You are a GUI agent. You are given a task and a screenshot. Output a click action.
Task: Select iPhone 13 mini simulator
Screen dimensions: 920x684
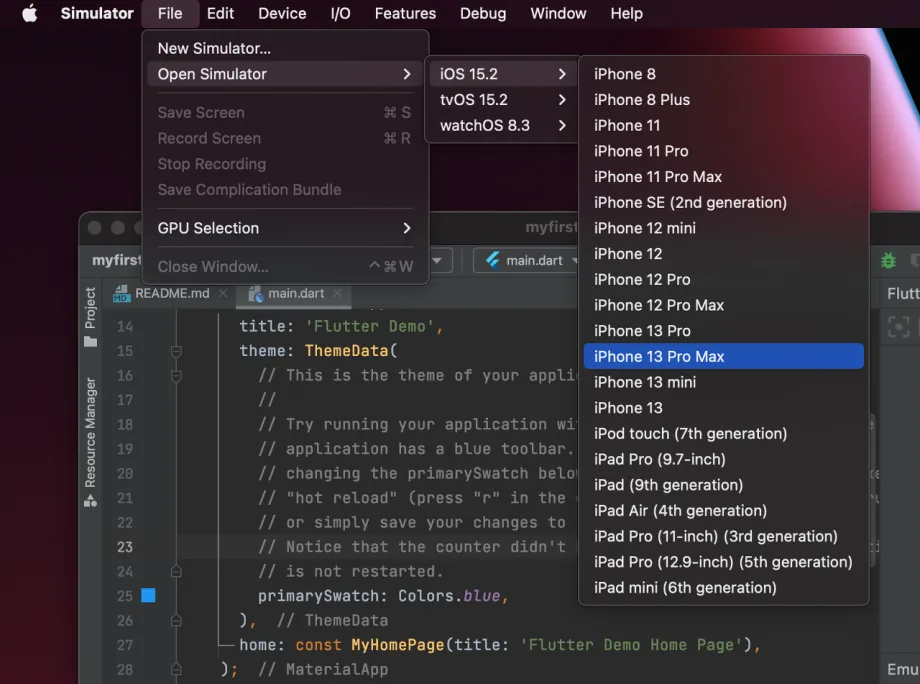tap(723, 382)
